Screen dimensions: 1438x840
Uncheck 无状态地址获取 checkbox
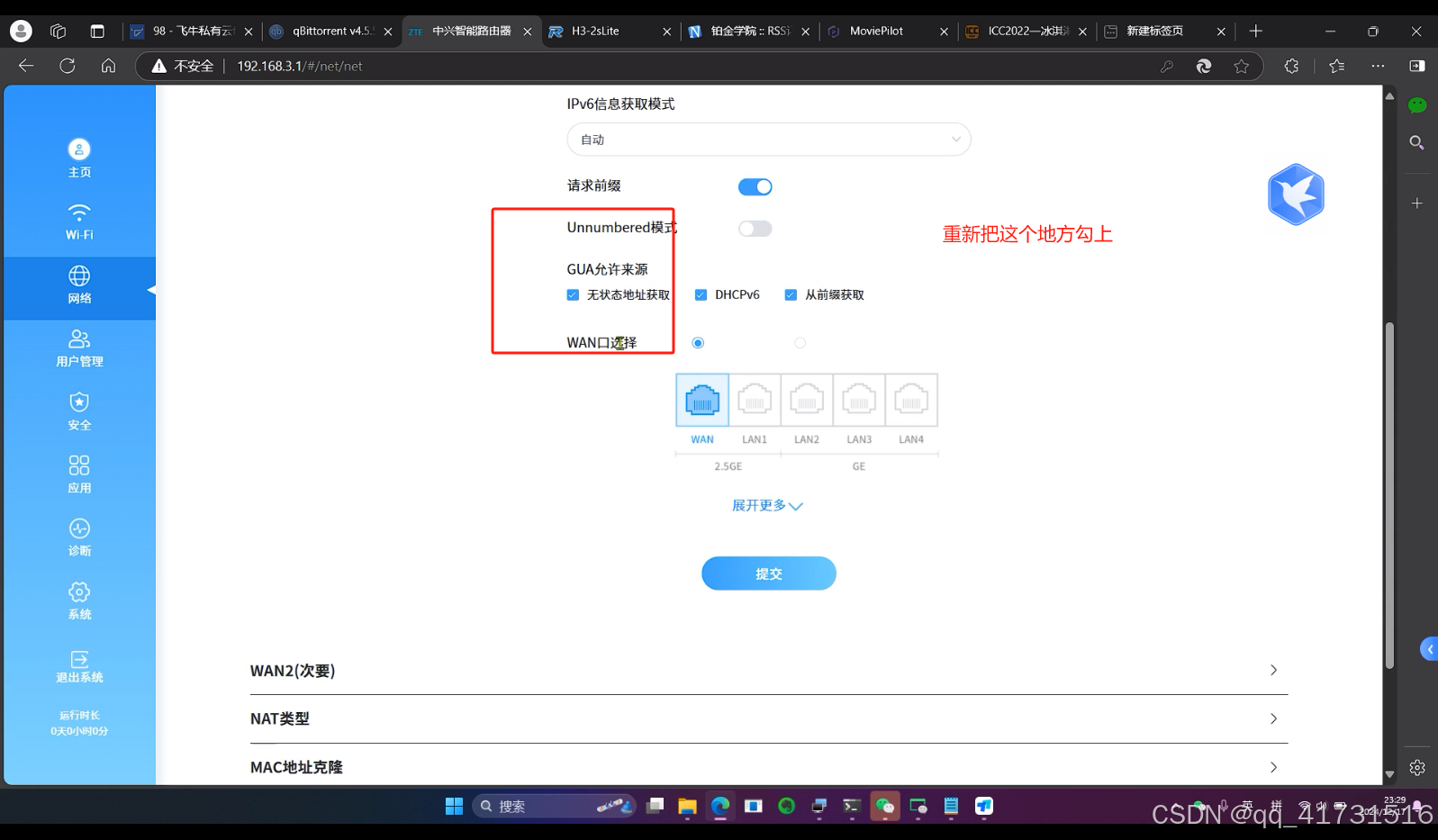click(573, 294)
